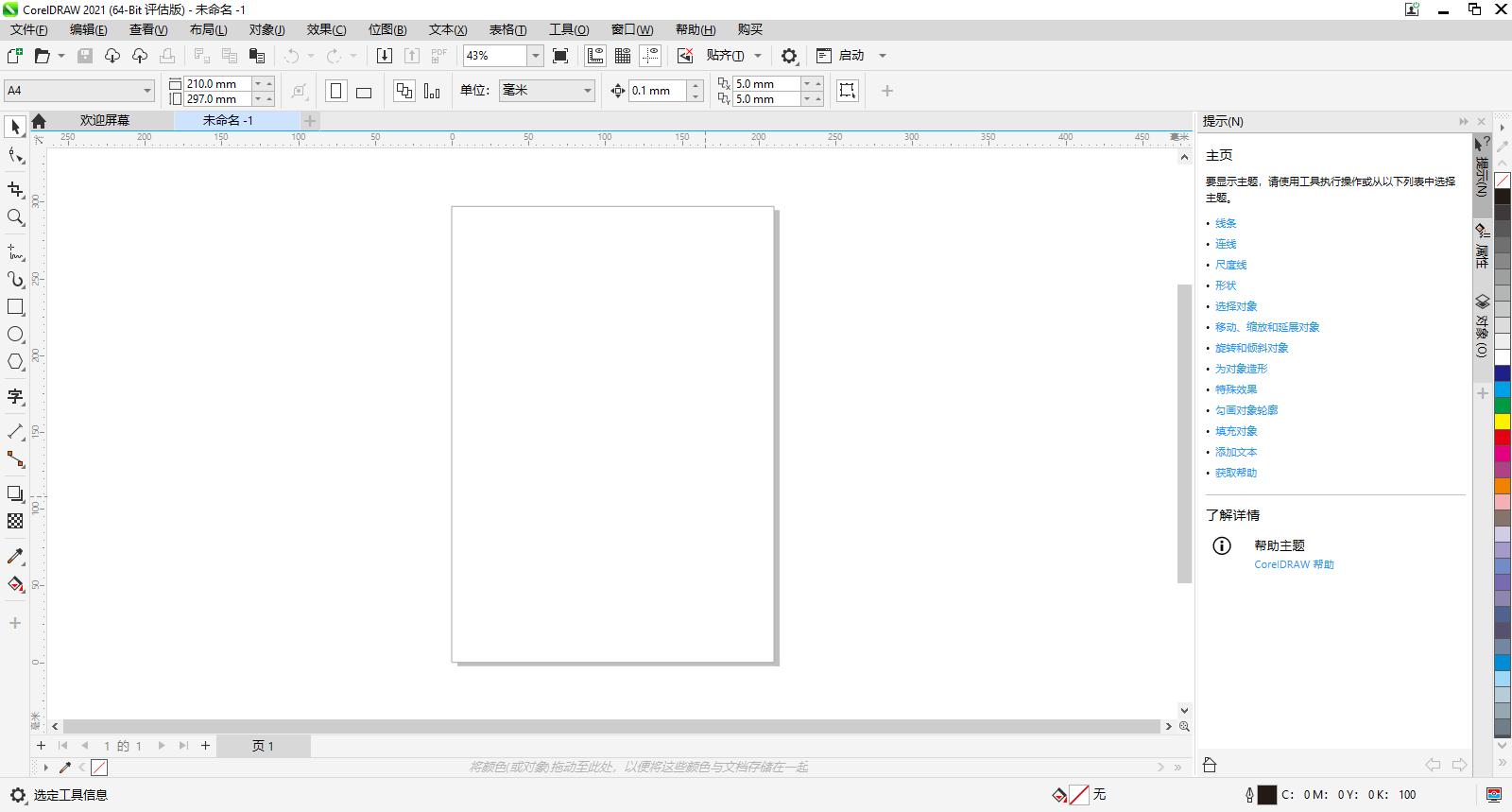Select the Artistic Media tool
This screenshot has width=1512, height=812.
tap(15, 280)
